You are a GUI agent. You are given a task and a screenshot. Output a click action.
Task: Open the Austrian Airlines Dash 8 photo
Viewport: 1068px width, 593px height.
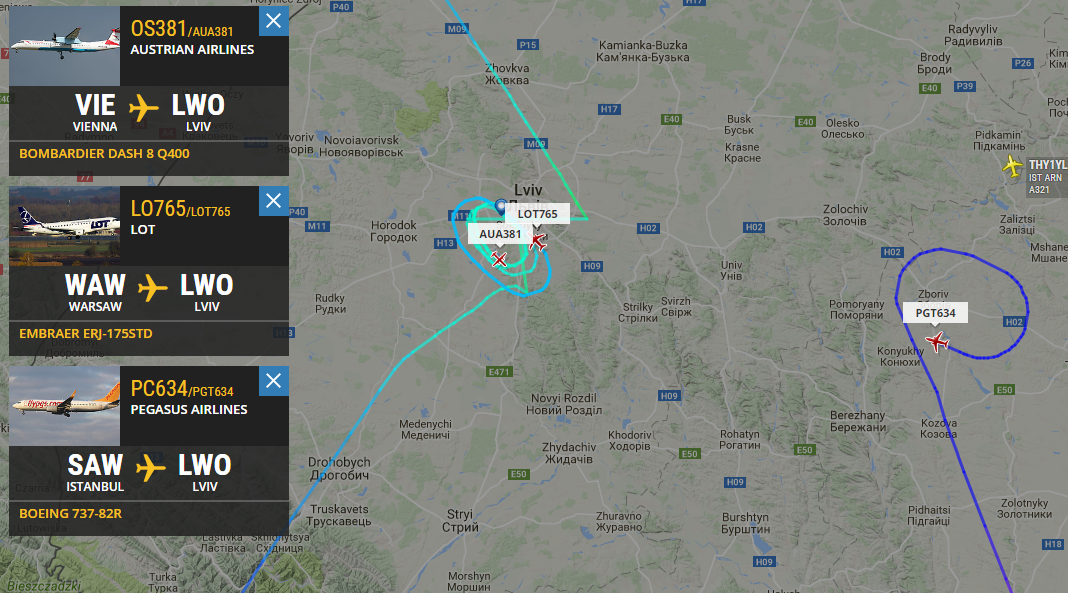[65, 46]
